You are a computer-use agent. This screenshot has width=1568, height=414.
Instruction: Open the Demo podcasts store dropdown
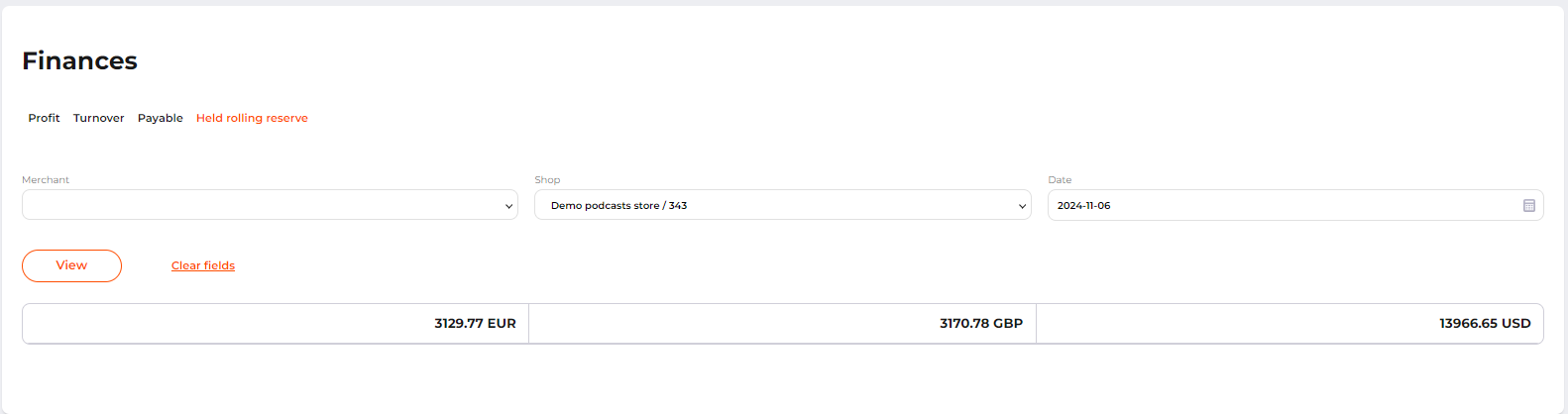pyautogui.click(x=773, y=205)
